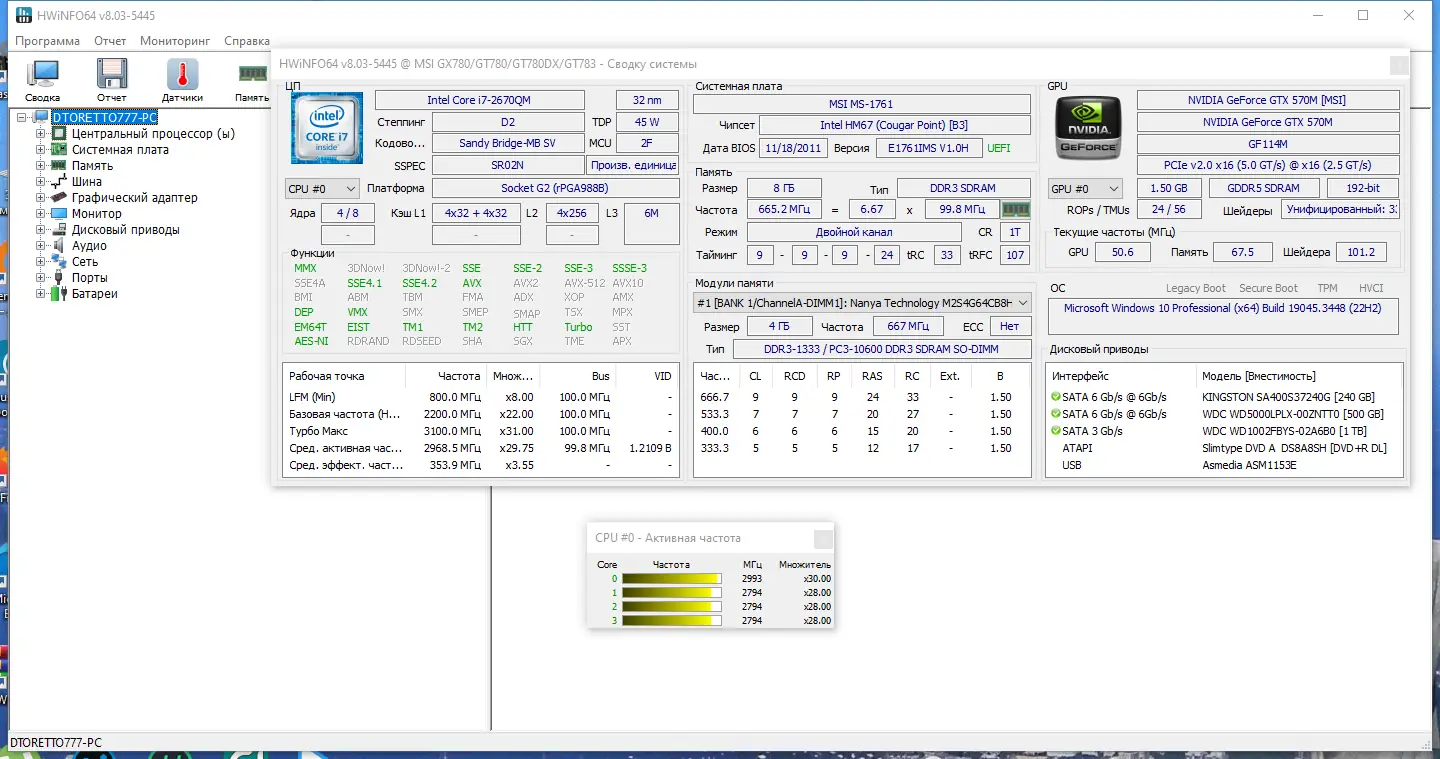This screenshot has width=1440, height=759.
Task: Open the Программа menu
Action: click(48, 41)
